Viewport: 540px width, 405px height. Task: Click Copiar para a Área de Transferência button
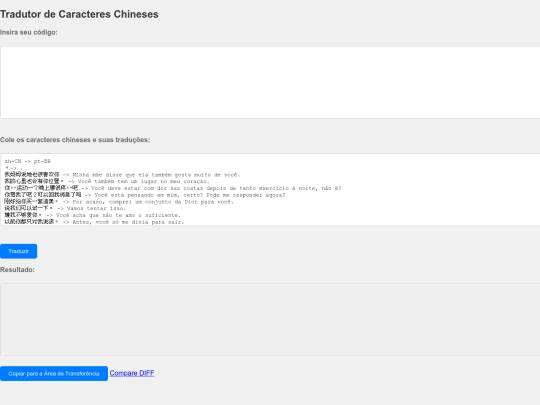click(x=54, y=373)
